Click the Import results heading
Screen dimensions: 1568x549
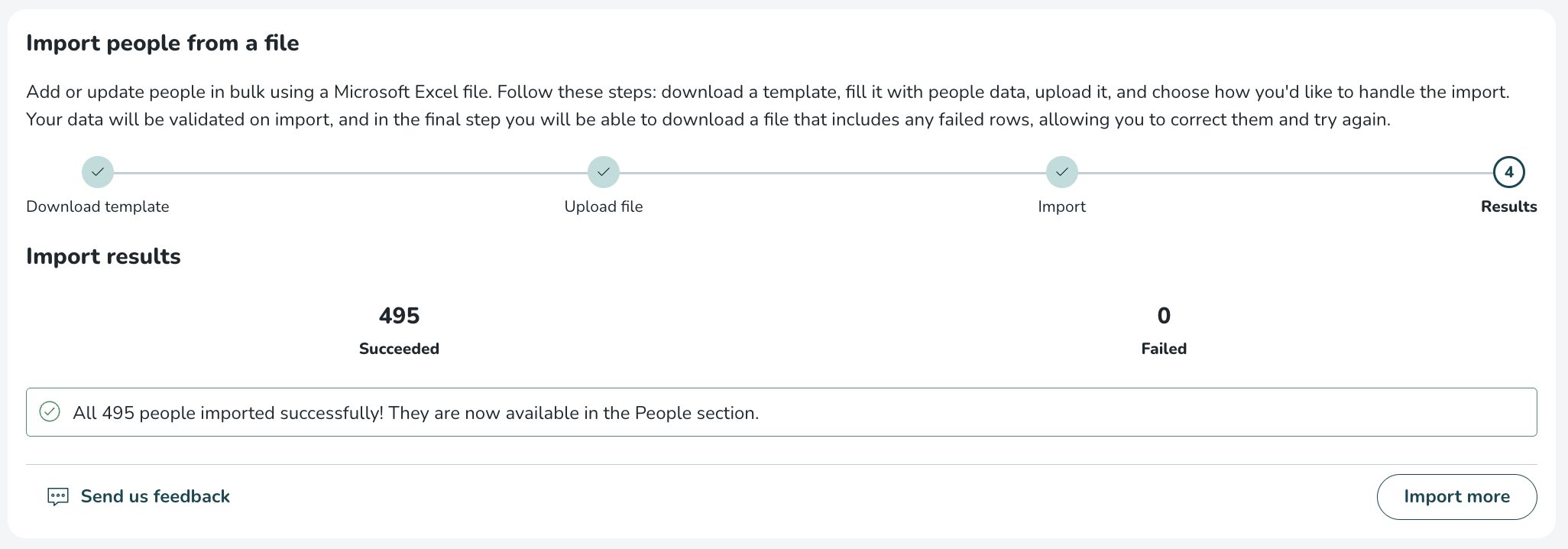click(x=103, y=256)
